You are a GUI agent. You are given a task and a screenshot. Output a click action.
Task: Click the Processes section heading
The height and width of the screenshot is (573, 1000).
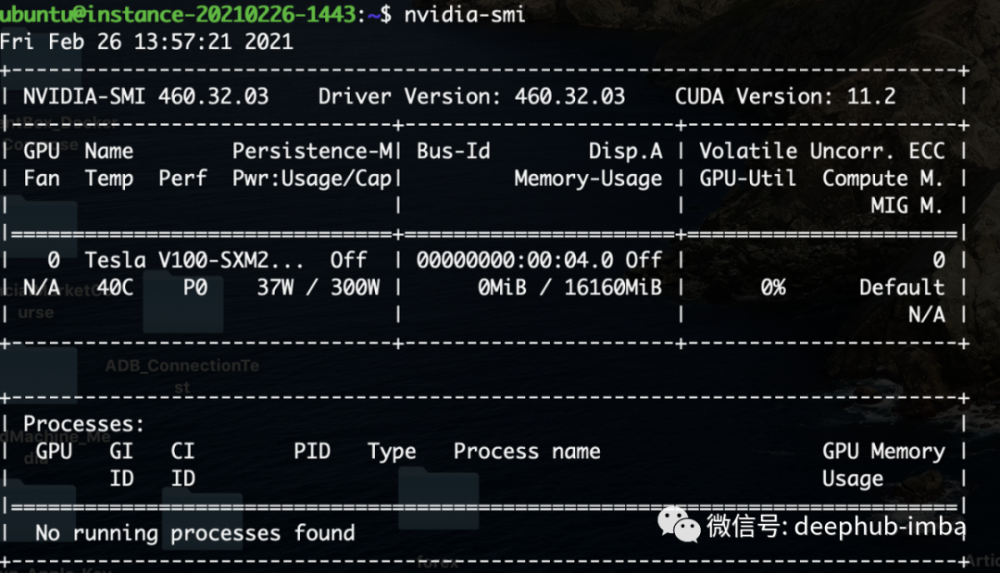tap(84, 424)
